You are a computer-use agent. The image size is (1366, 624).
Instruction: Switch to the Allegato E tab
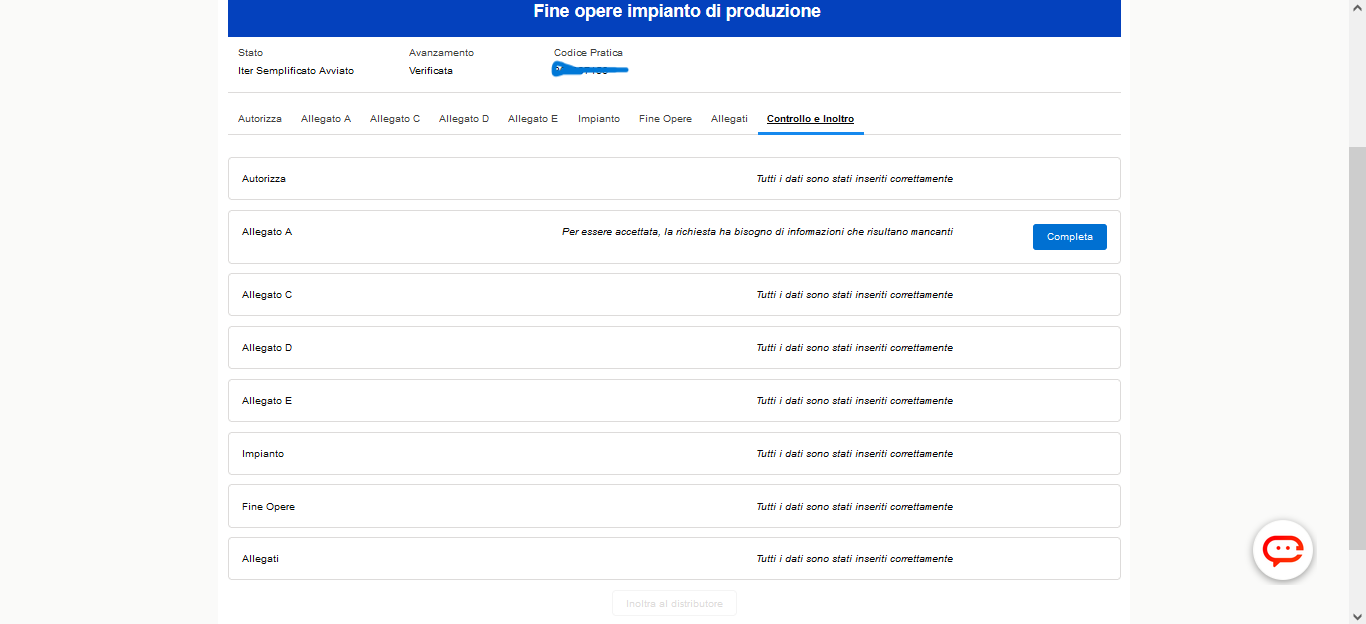tap(533, 119)
